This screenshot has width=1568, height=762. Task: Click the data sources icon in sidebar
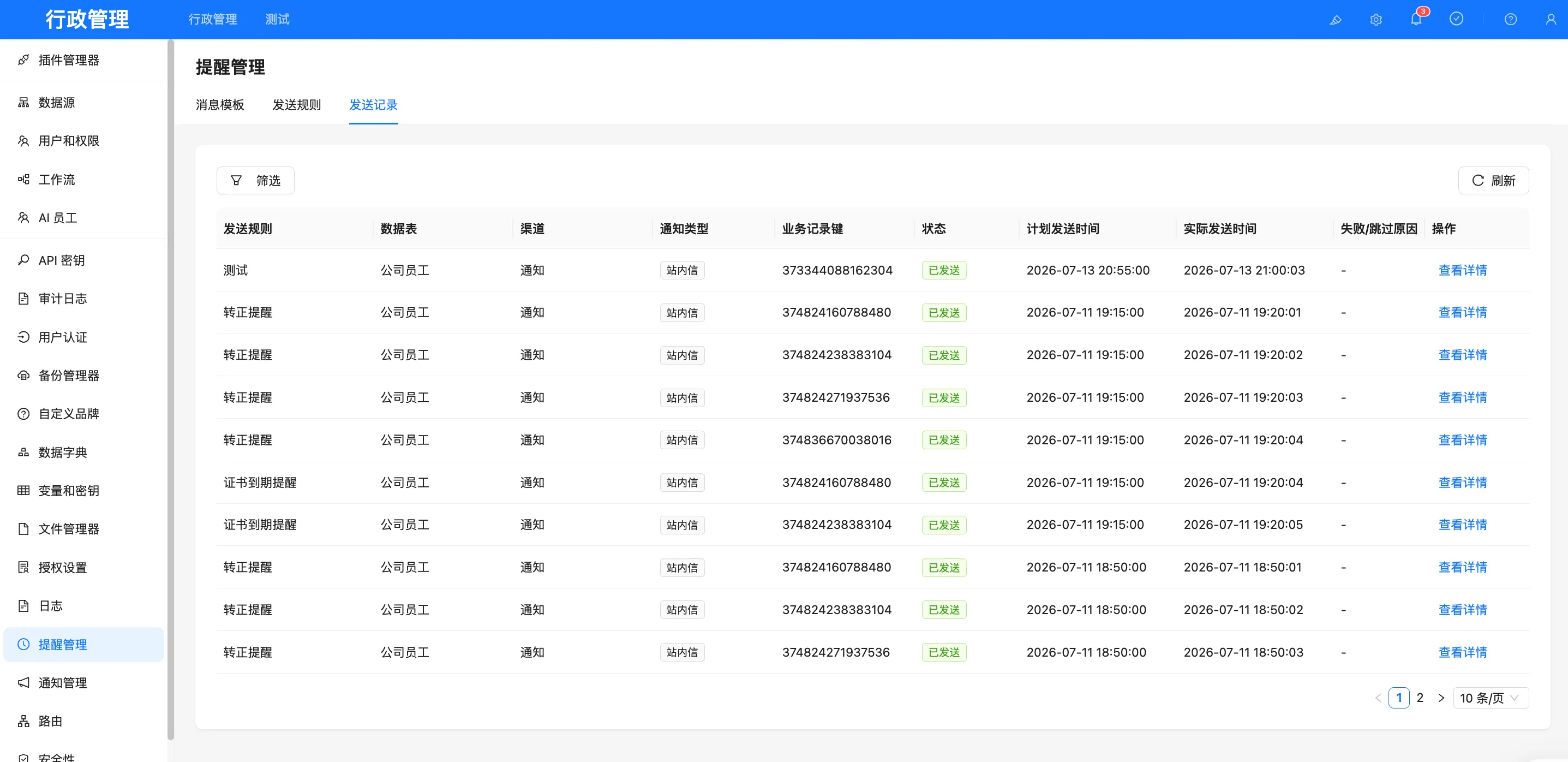pyautogui.click(x=23, y=102)
